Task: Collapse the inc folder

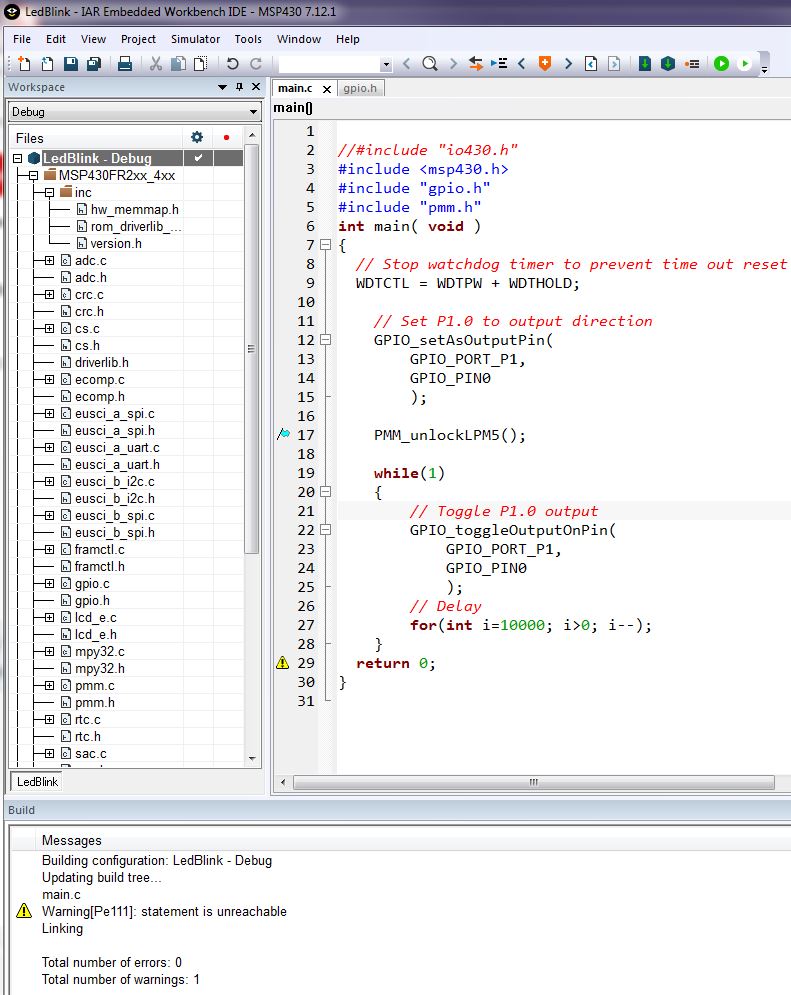Action: [49, 192]
